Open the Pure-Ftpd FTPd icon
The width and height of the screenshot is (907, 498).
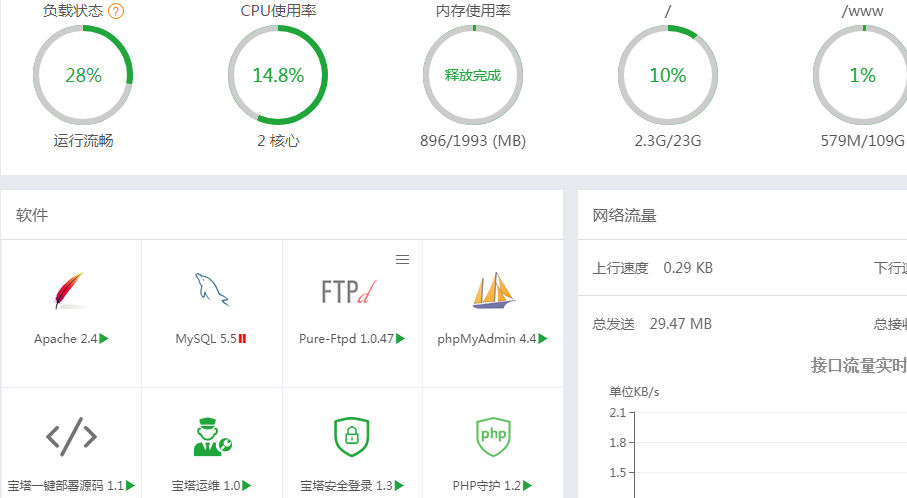tap(348, 291)
